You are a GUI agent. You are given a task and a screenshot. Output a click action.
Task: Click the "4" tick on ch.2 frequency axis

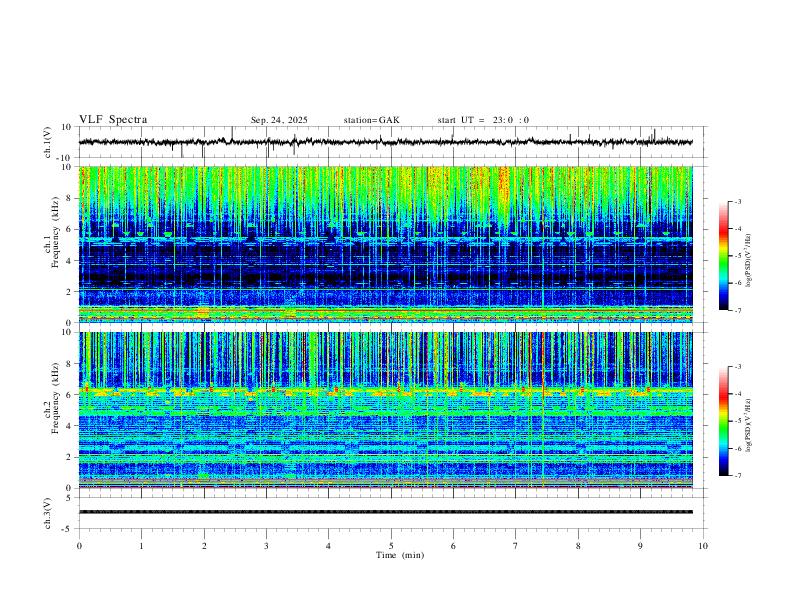[70, 426]
